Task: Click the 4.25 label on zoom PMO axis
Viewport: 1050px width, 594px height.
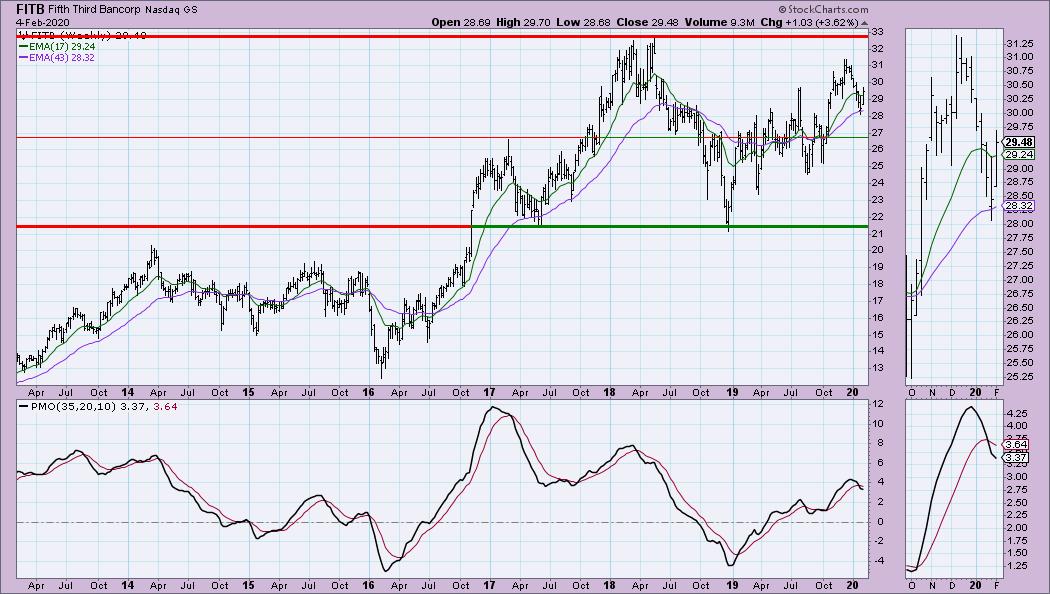Action: tap(1016, 413)
